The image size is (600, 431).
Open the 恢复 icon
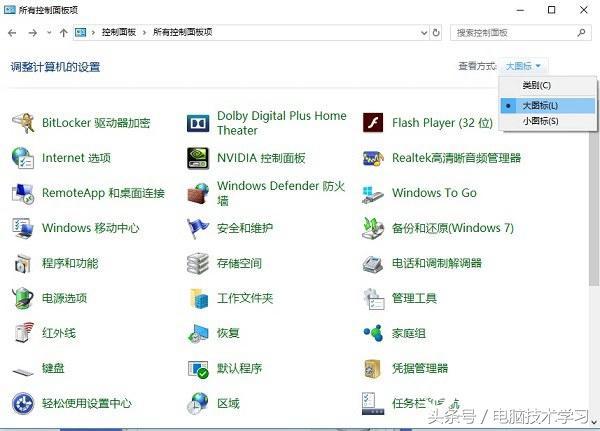[x=198, y=334]
